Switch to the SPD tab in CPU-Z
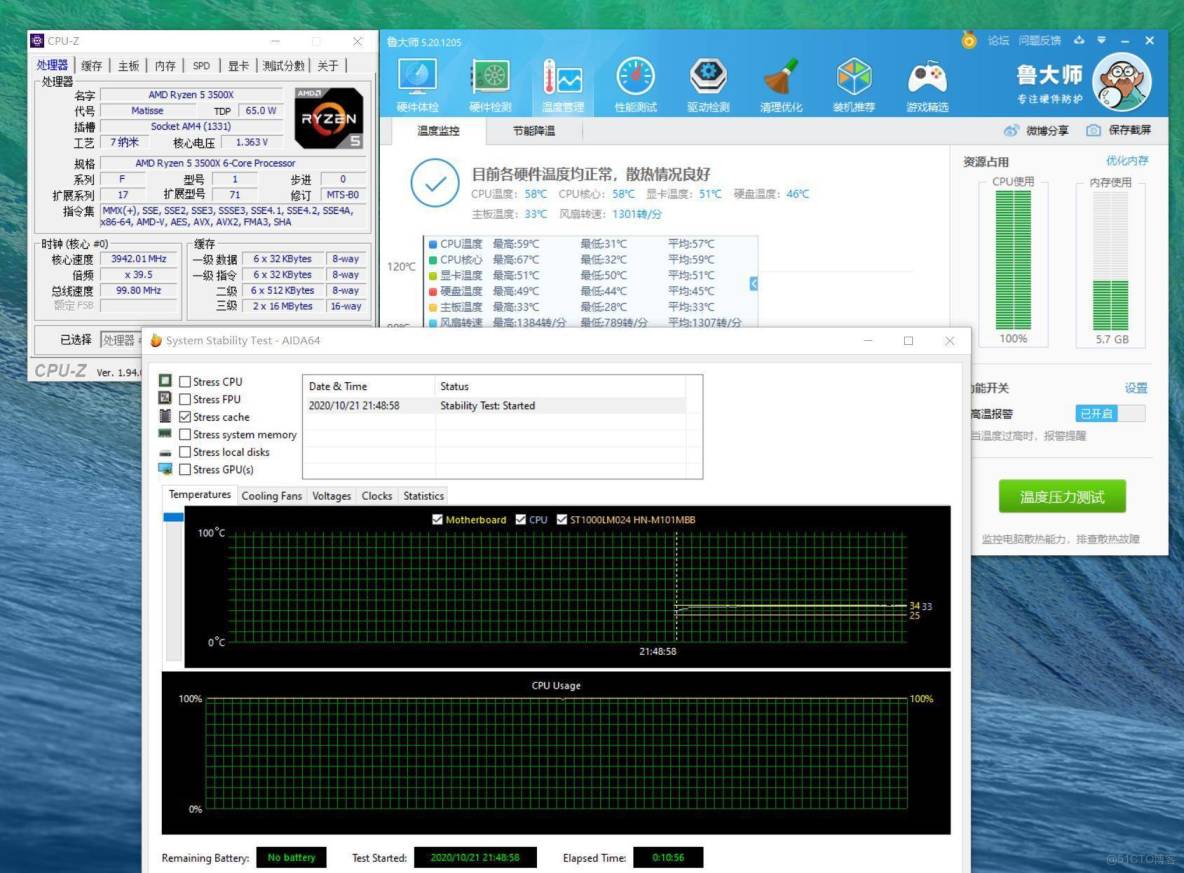 [201, 64]
